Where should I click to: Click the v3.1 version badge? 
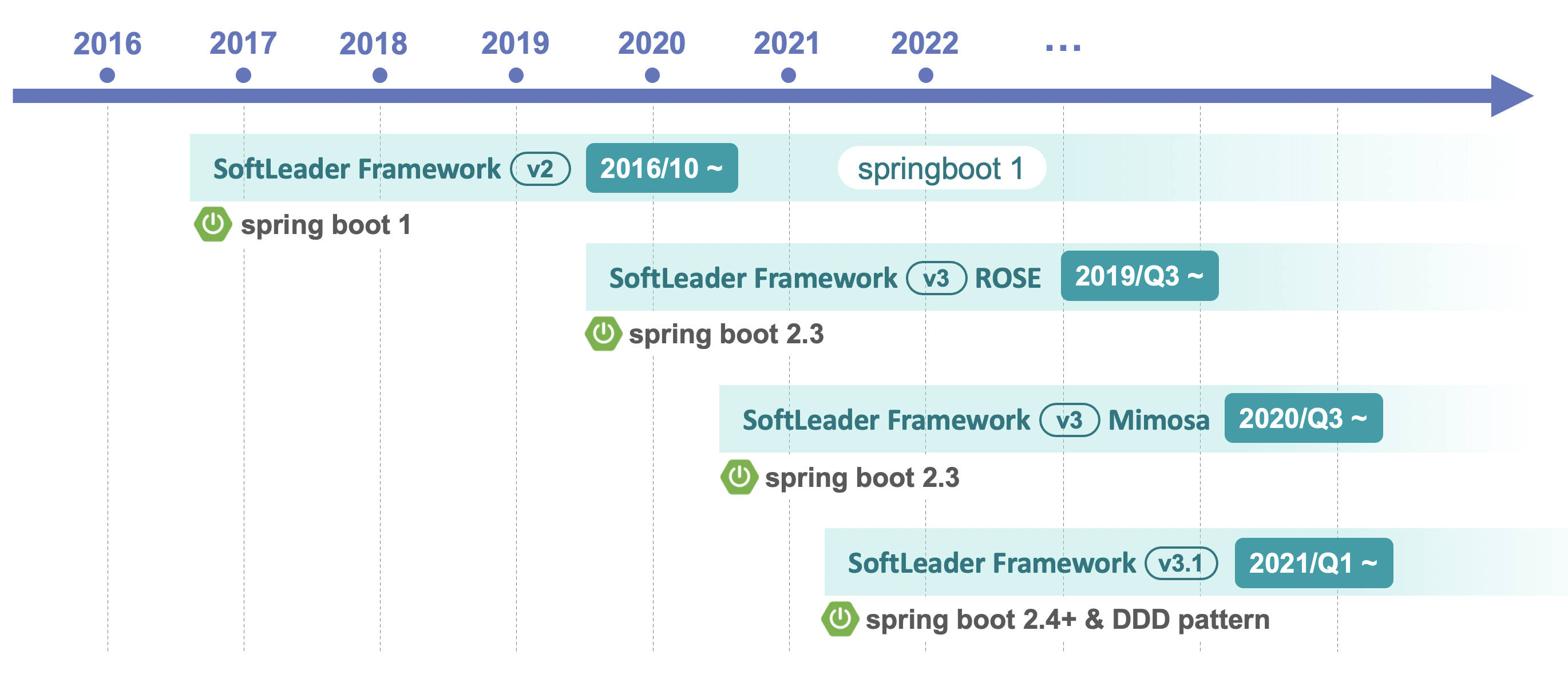click(x=1180, y=563)
